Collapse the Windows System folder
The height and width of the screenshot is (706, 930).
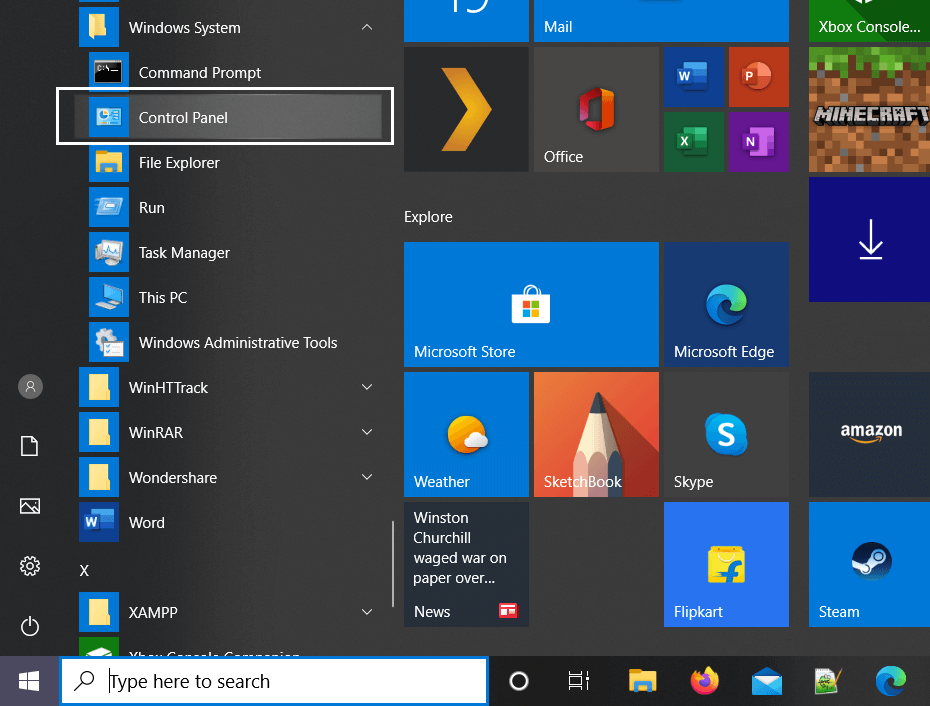pyautogui.click(x=367, y=27)
